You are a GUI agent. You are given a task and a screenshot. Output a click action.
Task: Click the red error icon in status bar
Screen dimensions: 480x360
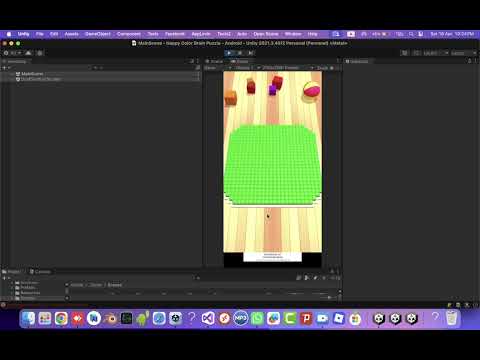click(3, 305)
